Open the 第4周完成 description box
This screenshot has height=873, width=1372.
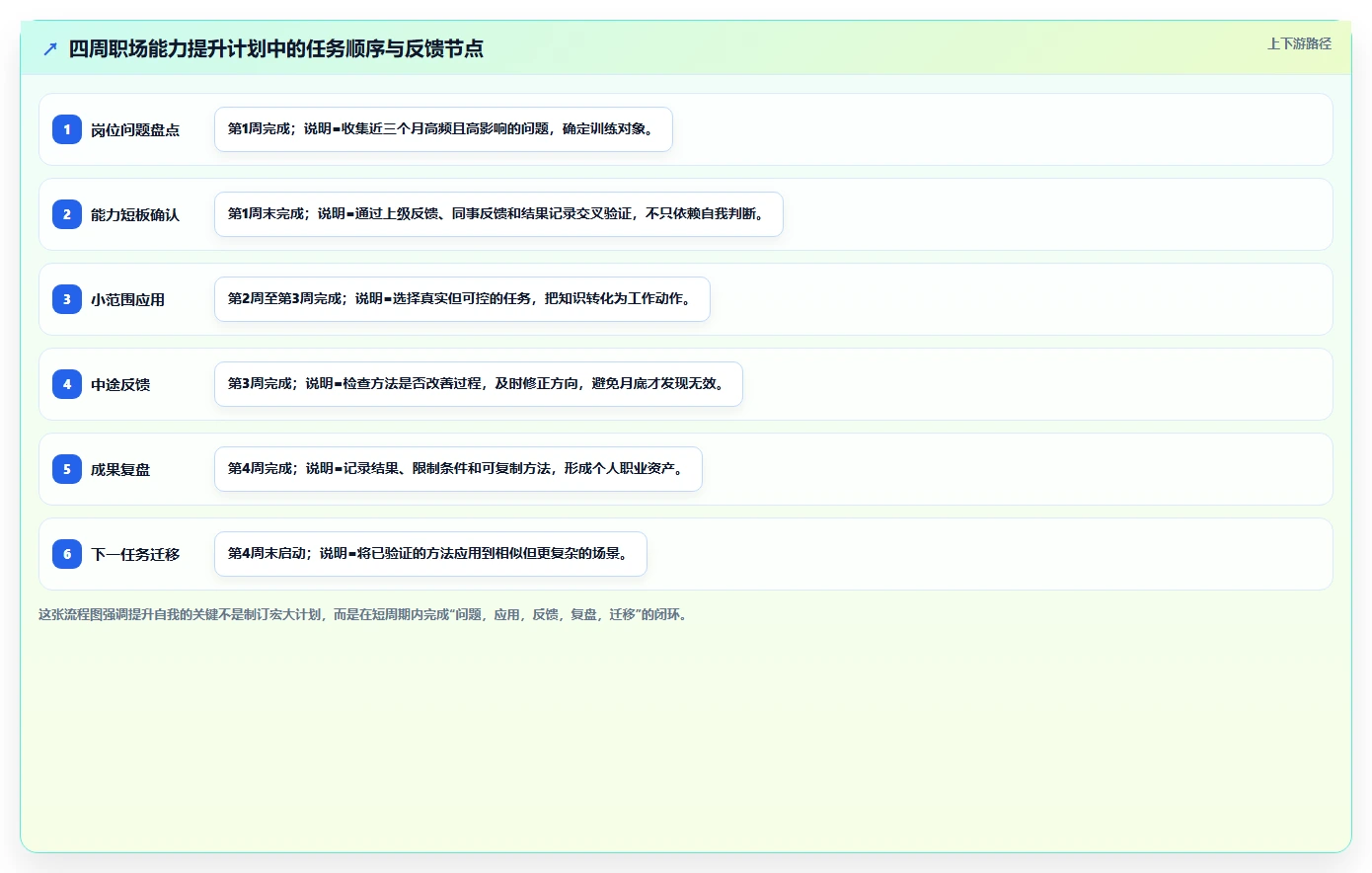[458, 469]
